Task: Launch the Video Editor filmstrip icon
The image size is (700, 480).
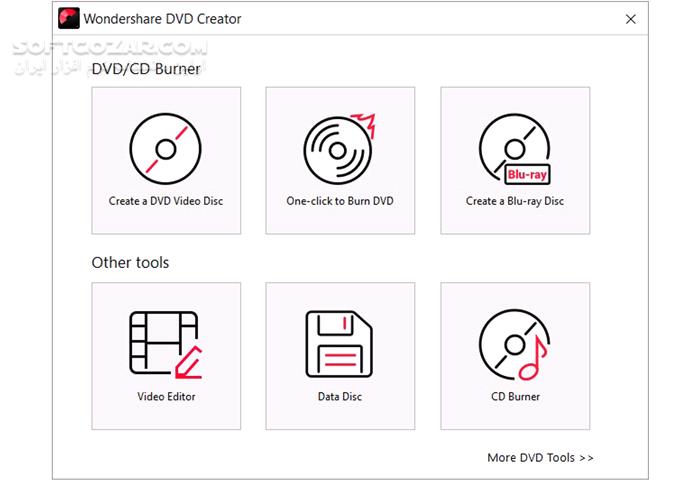Action: (166, 345)
